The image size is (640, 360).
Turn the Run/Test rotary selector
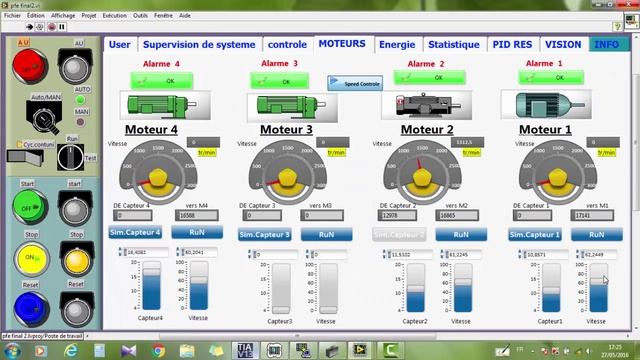[70, 157]
